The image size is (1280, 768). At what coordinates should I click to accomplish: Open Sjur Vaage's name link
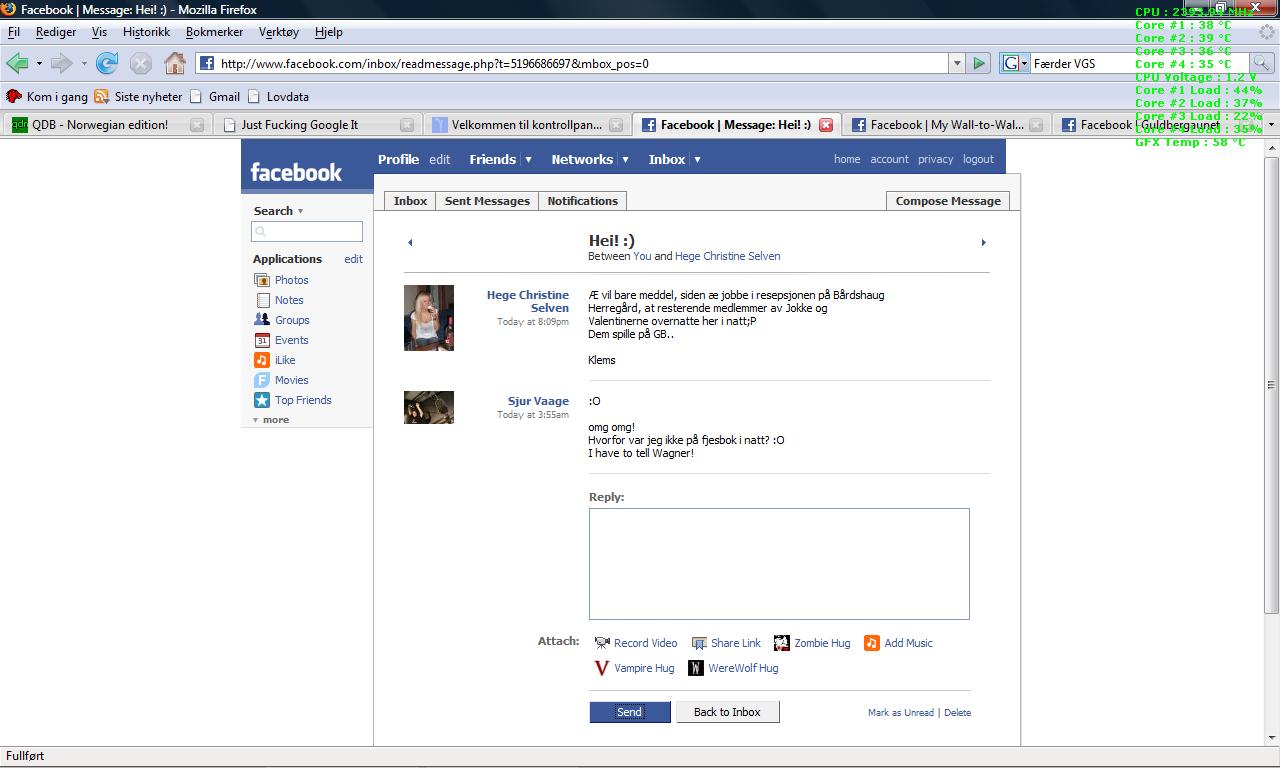click(538, 401)
